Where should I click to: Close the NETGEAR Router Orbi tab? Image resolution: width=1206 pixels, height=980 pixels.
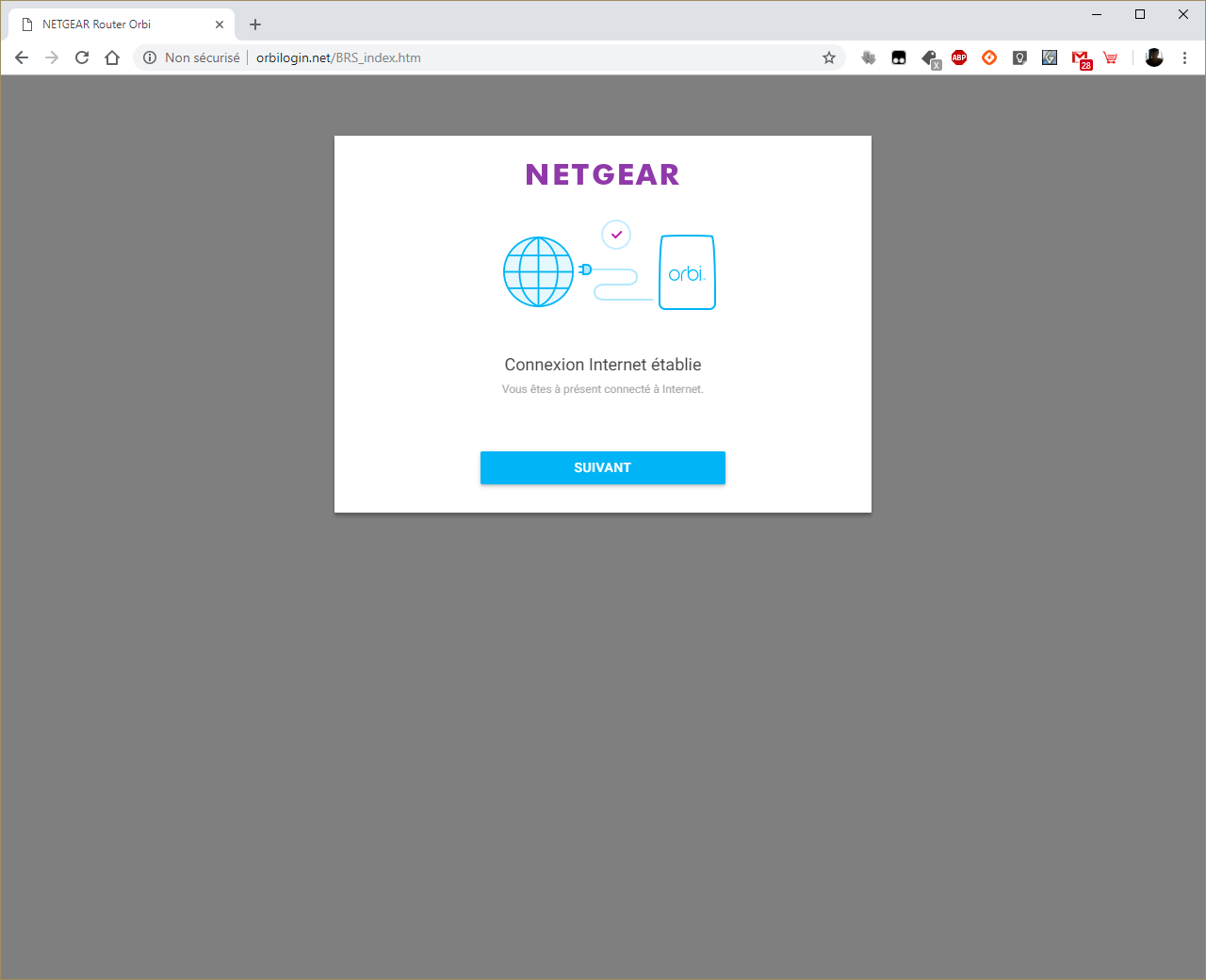(220, 24)
